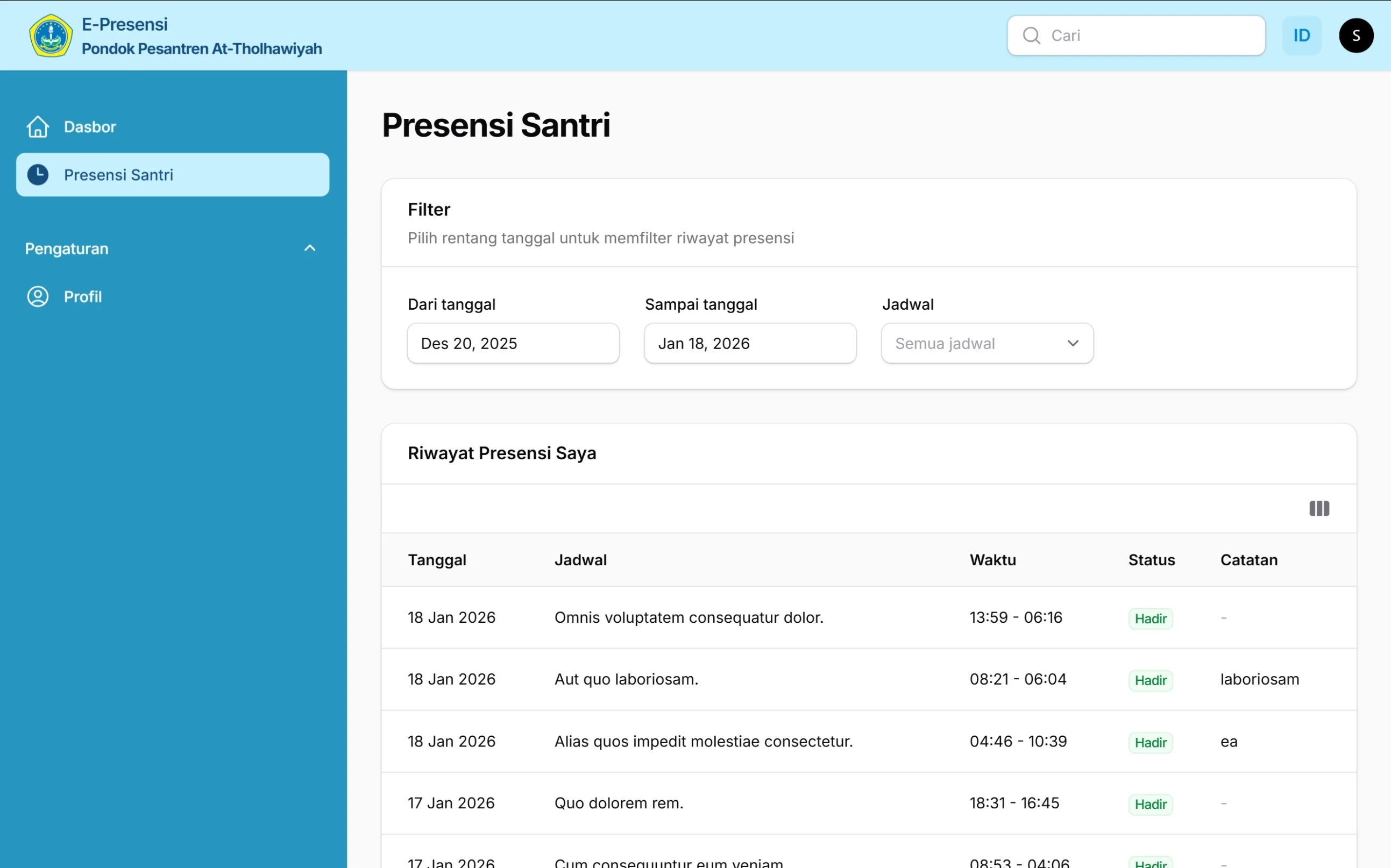Screen dimensions: 1391x868
Task: Click the home icon beside Dasbor
Action: [37, 126]
